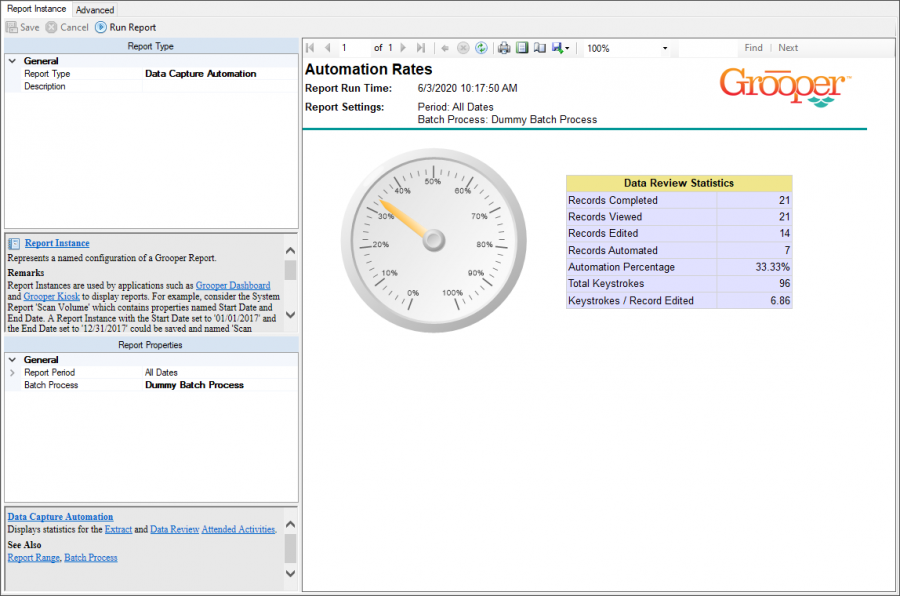Click the Run Report play icon

point(101,27)
